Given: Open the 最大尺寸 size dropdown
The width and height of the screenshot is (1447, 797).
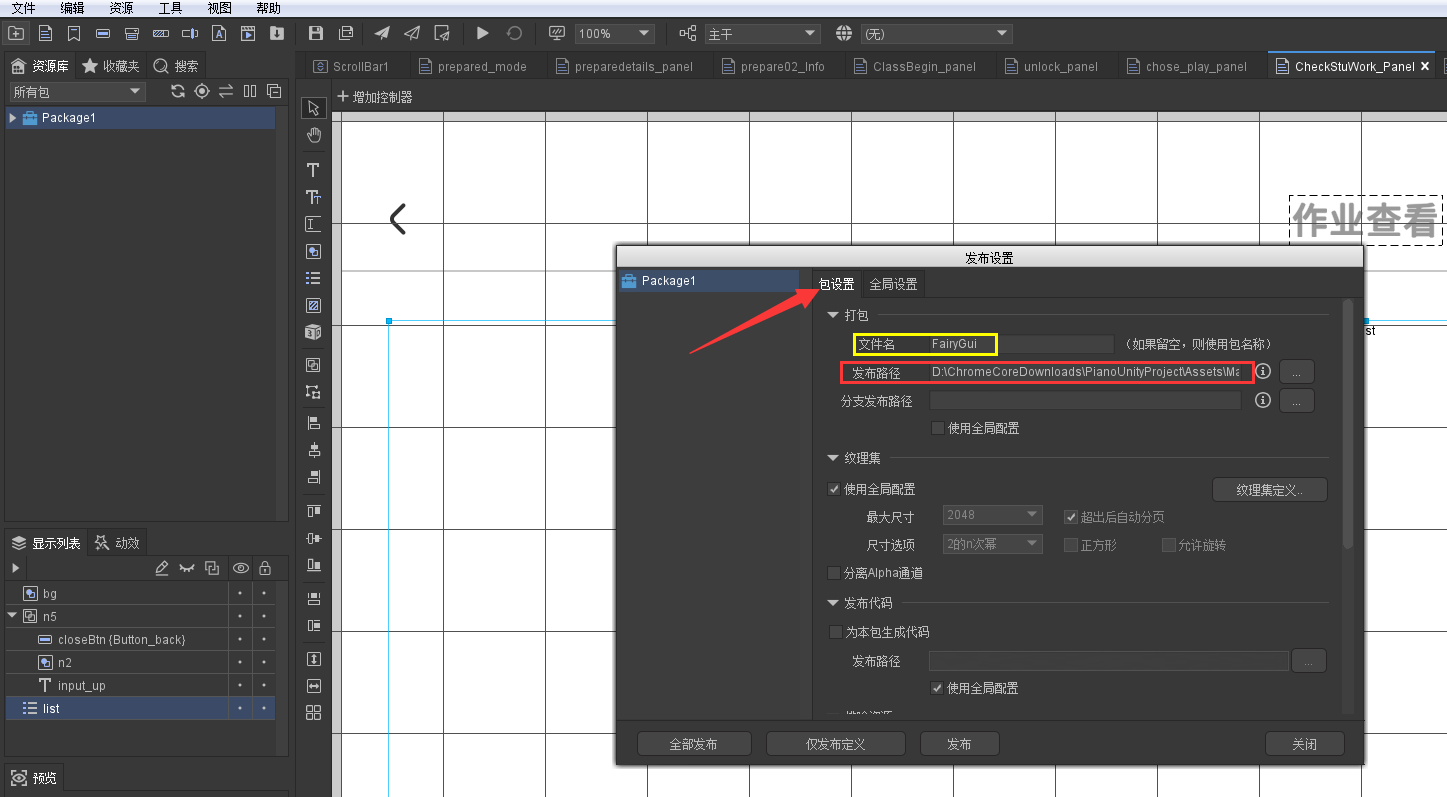Looking at the screenshot, I should tap(991, 514).
